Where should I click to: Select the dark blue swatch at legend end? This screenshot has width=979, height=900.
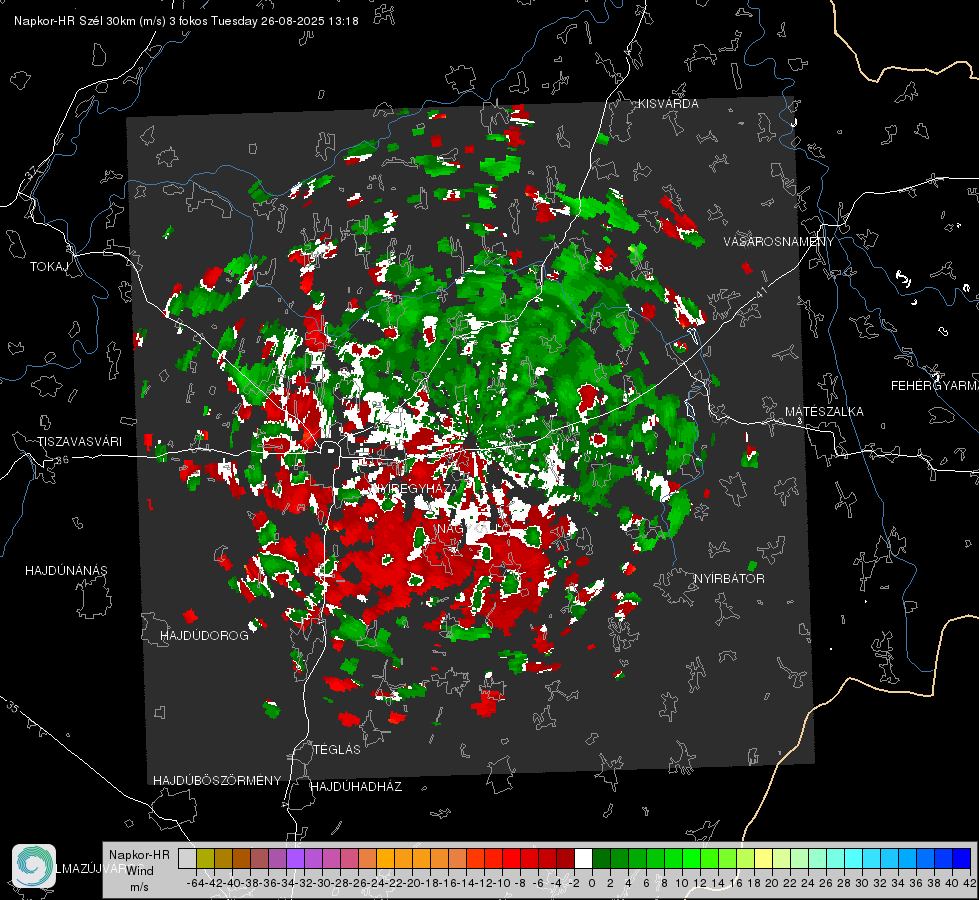point(962,859)
